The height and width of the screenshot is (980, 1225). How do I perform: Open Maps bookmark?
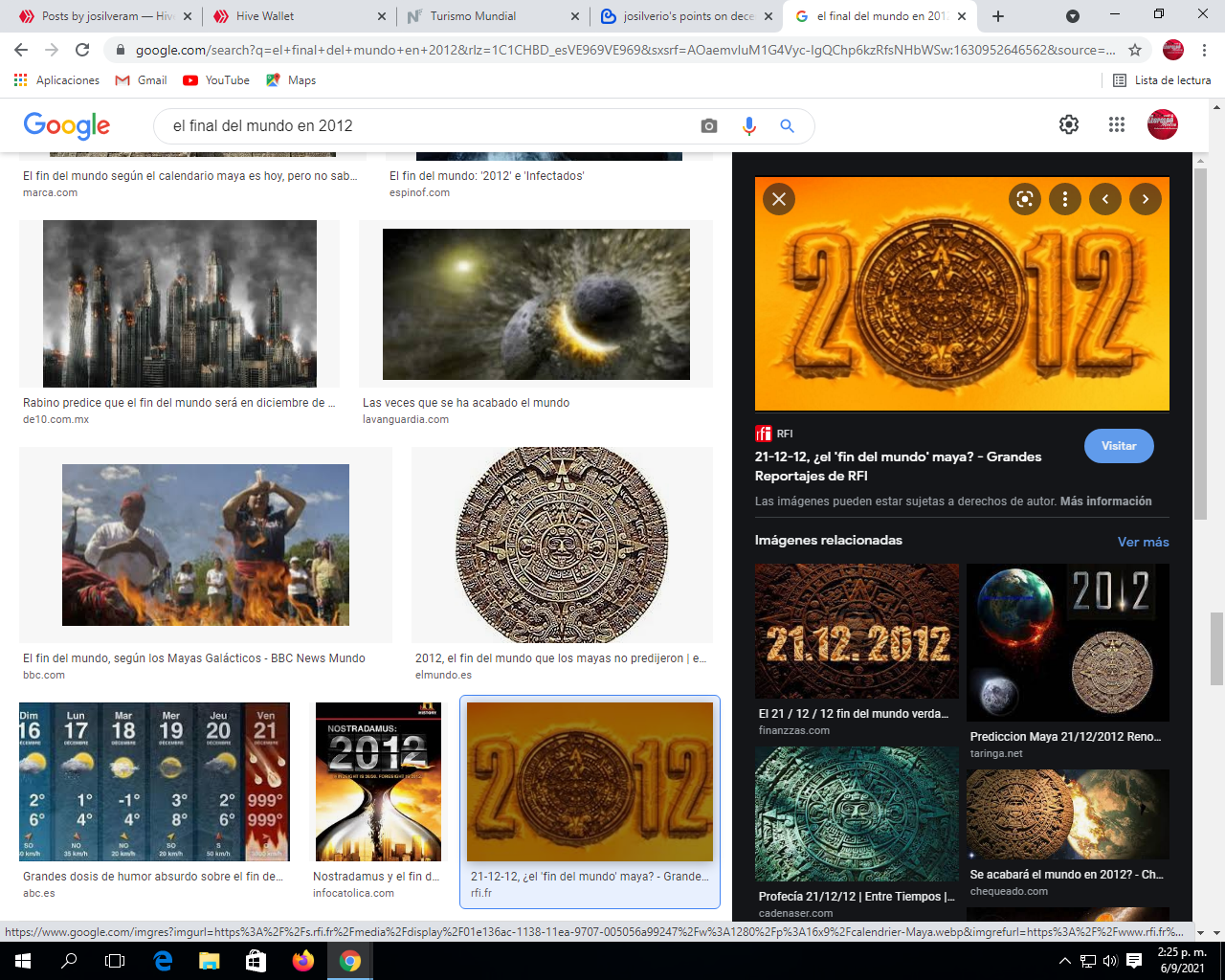(291, 80)
